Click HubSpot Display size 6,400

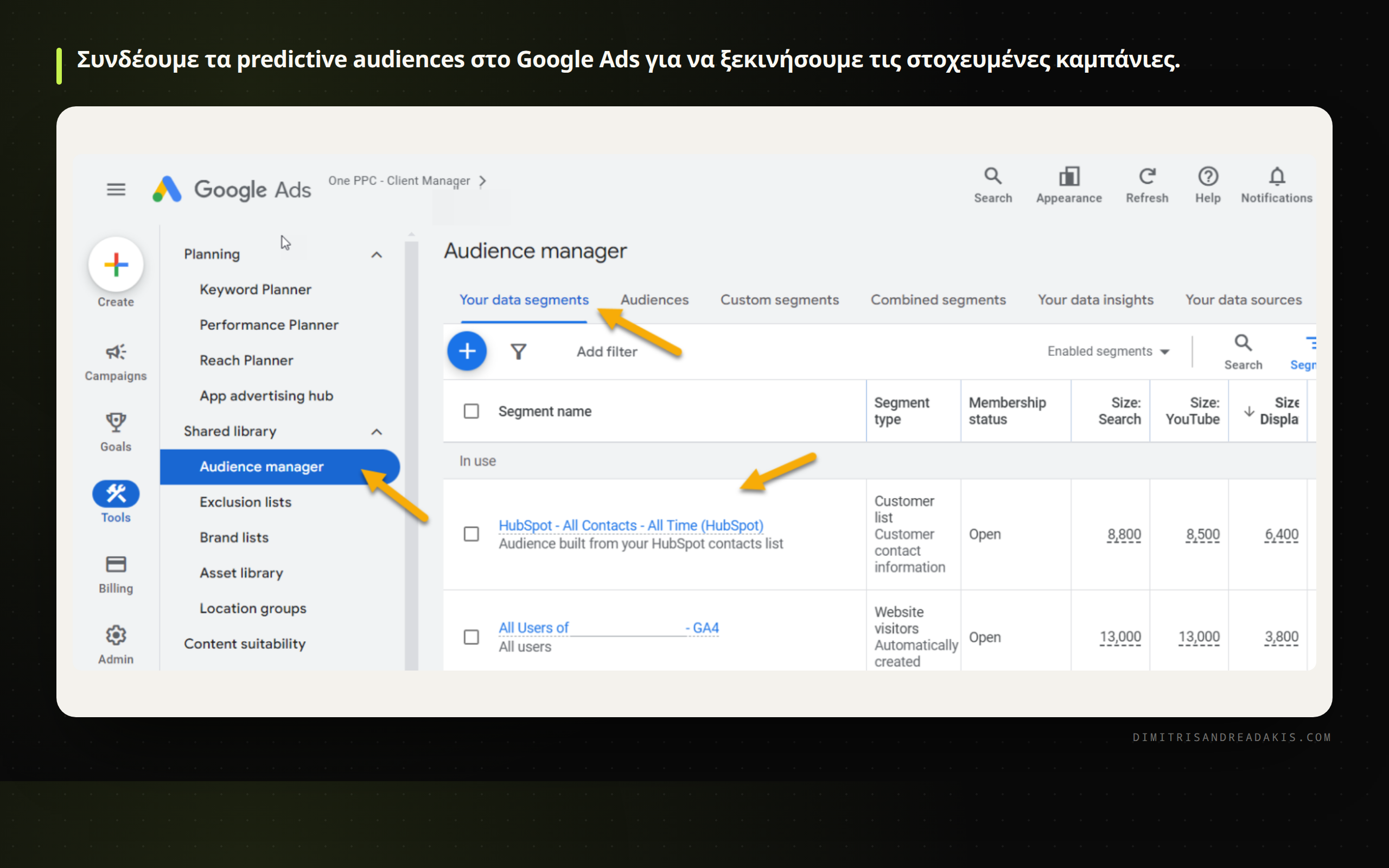(x=1281, y=534)
